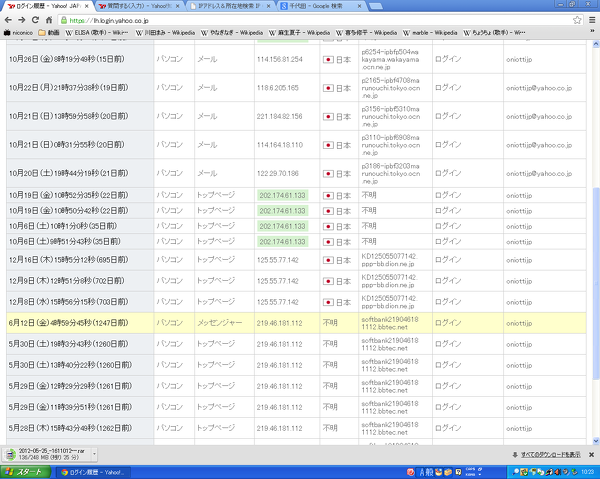Click IP address 221.184.82.156
Image resolution: width=600 pixels, height=479 pixels.
[x=279, y=116]
